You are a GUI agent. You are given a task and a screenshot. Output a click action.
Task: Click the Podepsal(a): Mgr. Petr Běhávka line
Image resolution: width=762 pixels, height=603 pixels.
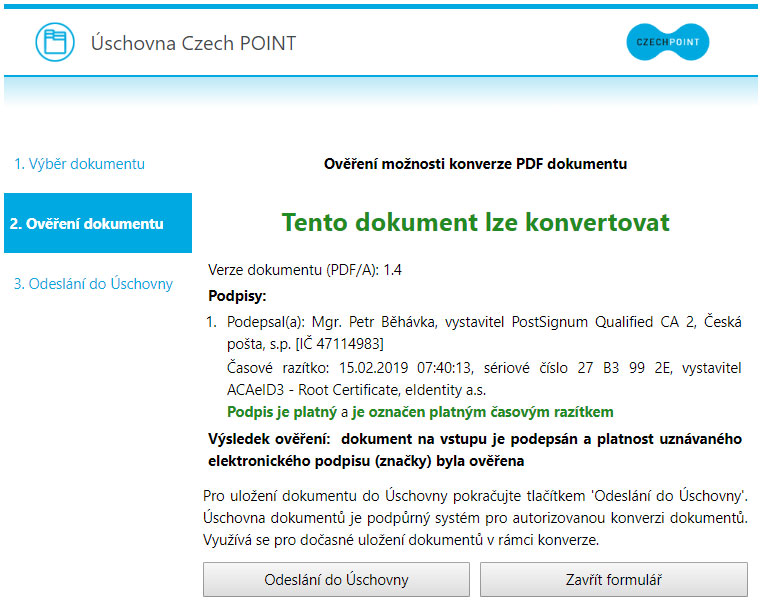[x=484, y=322]
